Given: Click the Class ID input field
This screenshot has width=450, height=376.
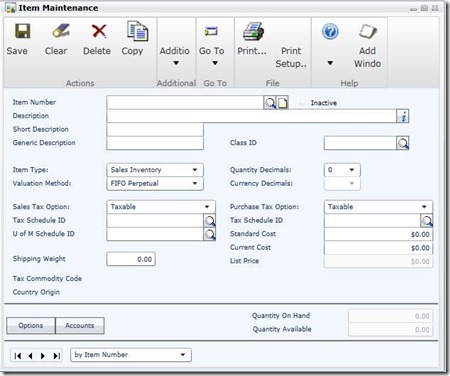Looking at the screenshot, I should [x=360, y=143].
